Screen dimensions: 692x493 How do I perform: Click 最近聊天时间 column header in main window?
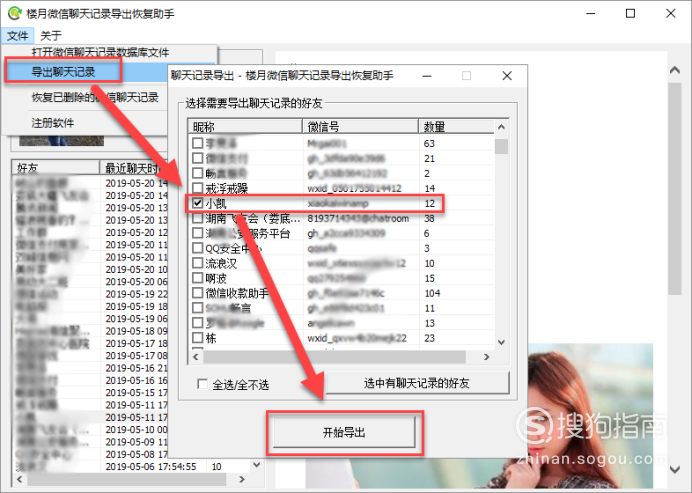[x=134, y=168]
